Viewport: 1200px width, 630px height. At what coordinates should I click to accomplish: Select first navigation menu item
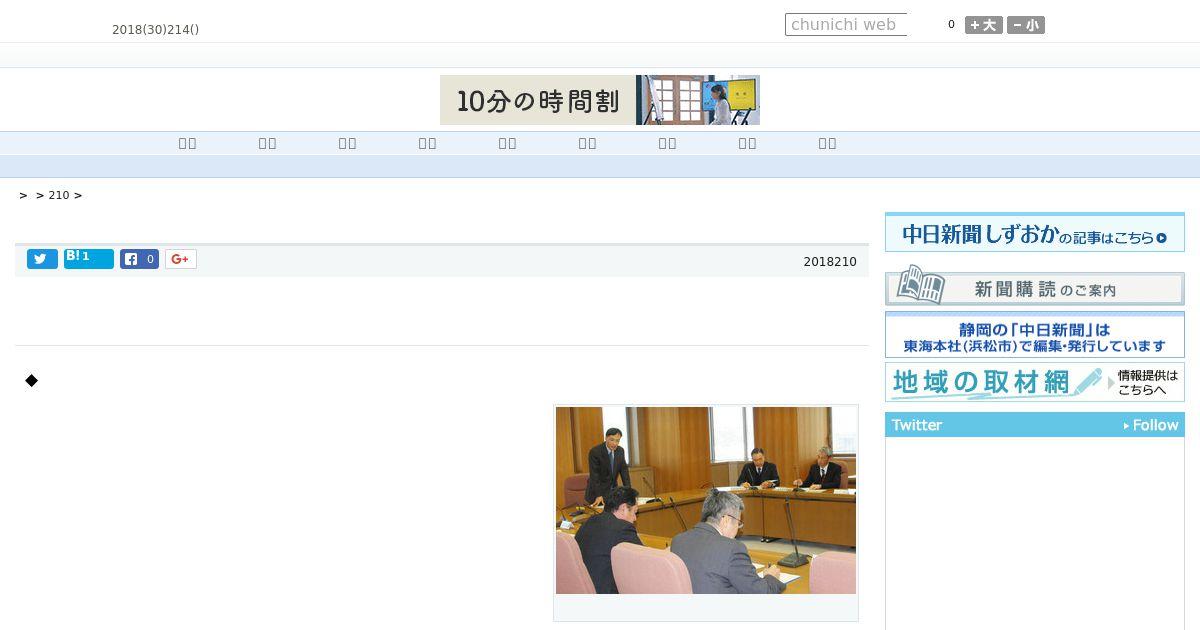[x=188, y=143]
